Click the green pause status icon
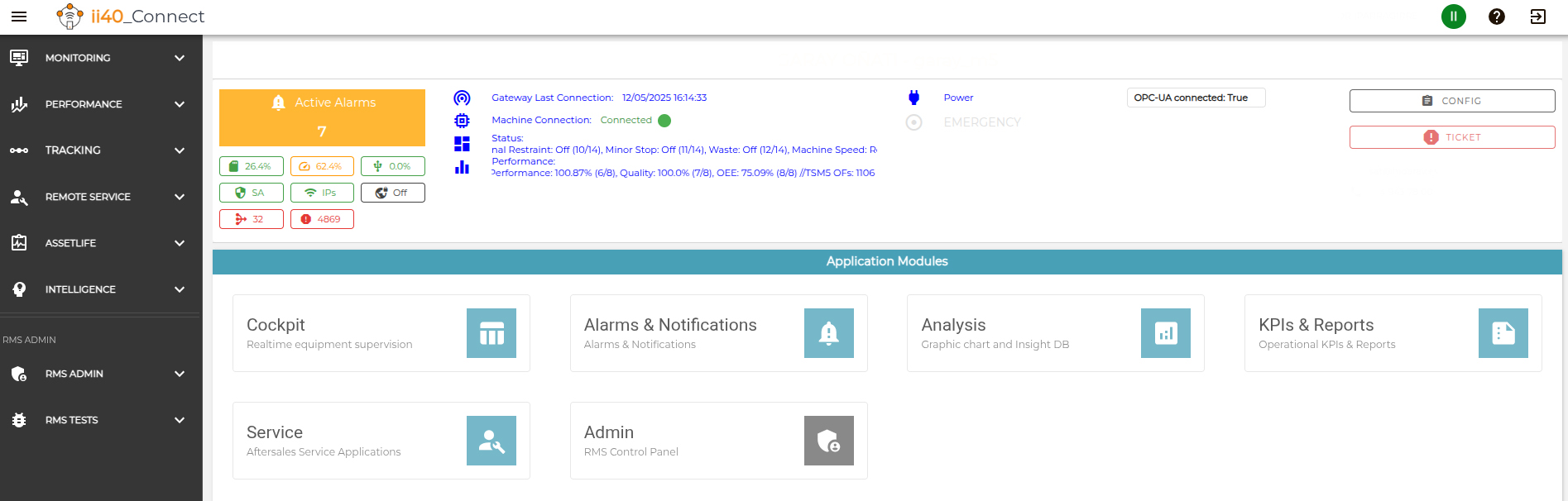Screen dimensions: 1568x501 tap(1453, 17)
